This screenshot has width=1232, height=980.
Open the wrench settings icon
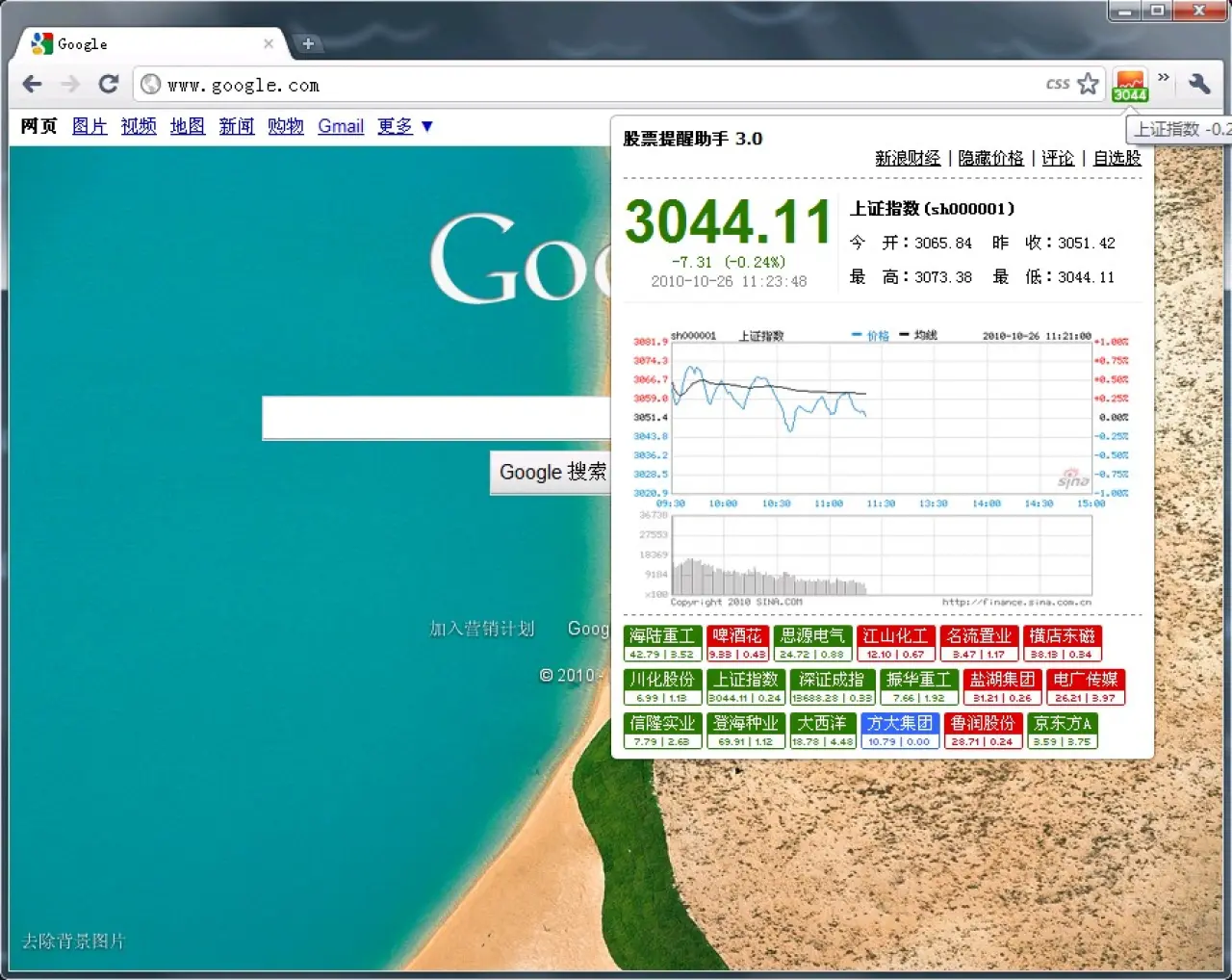pos(1199,84)
